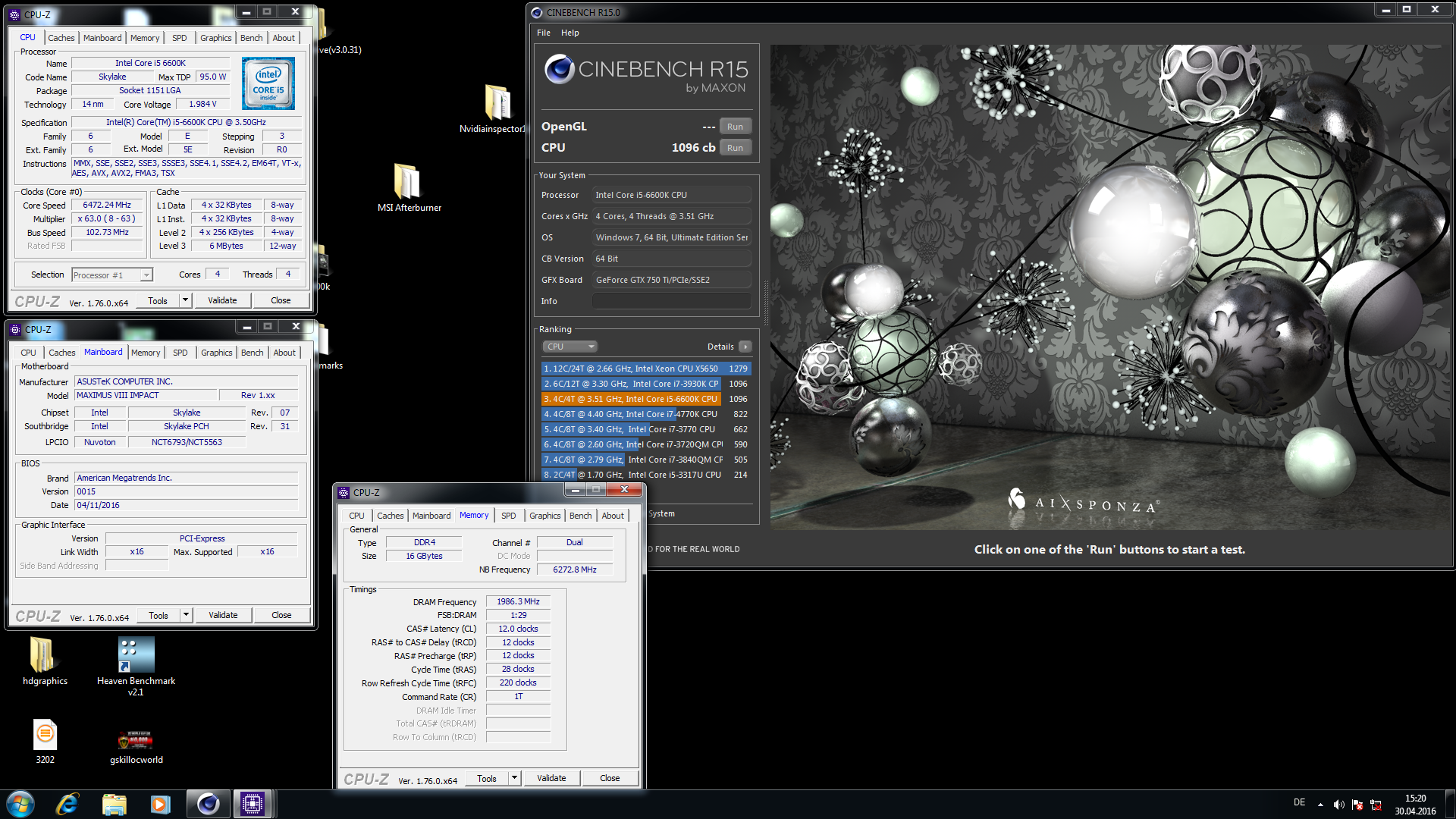Viewport: 1456px width, 819px height.
Task: Select Memory tab in Mainboard CPU-Z window
Action: click(x=146, y=353)
